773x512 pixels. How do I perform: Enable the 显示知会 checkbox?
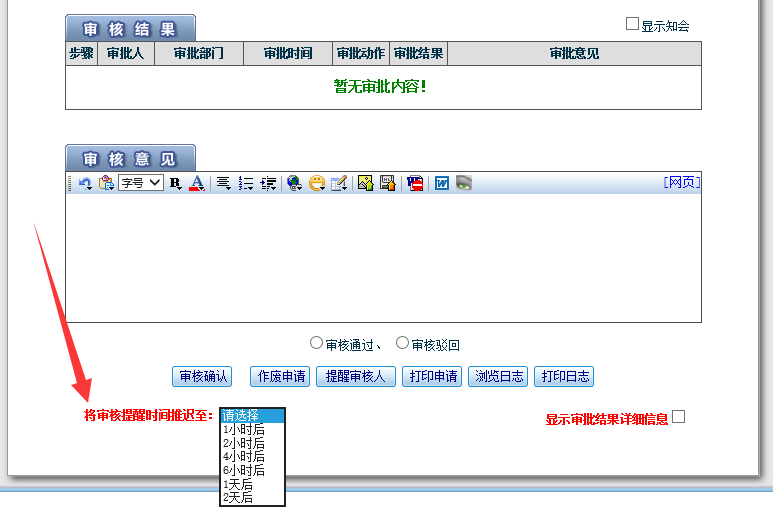point(632,24)
